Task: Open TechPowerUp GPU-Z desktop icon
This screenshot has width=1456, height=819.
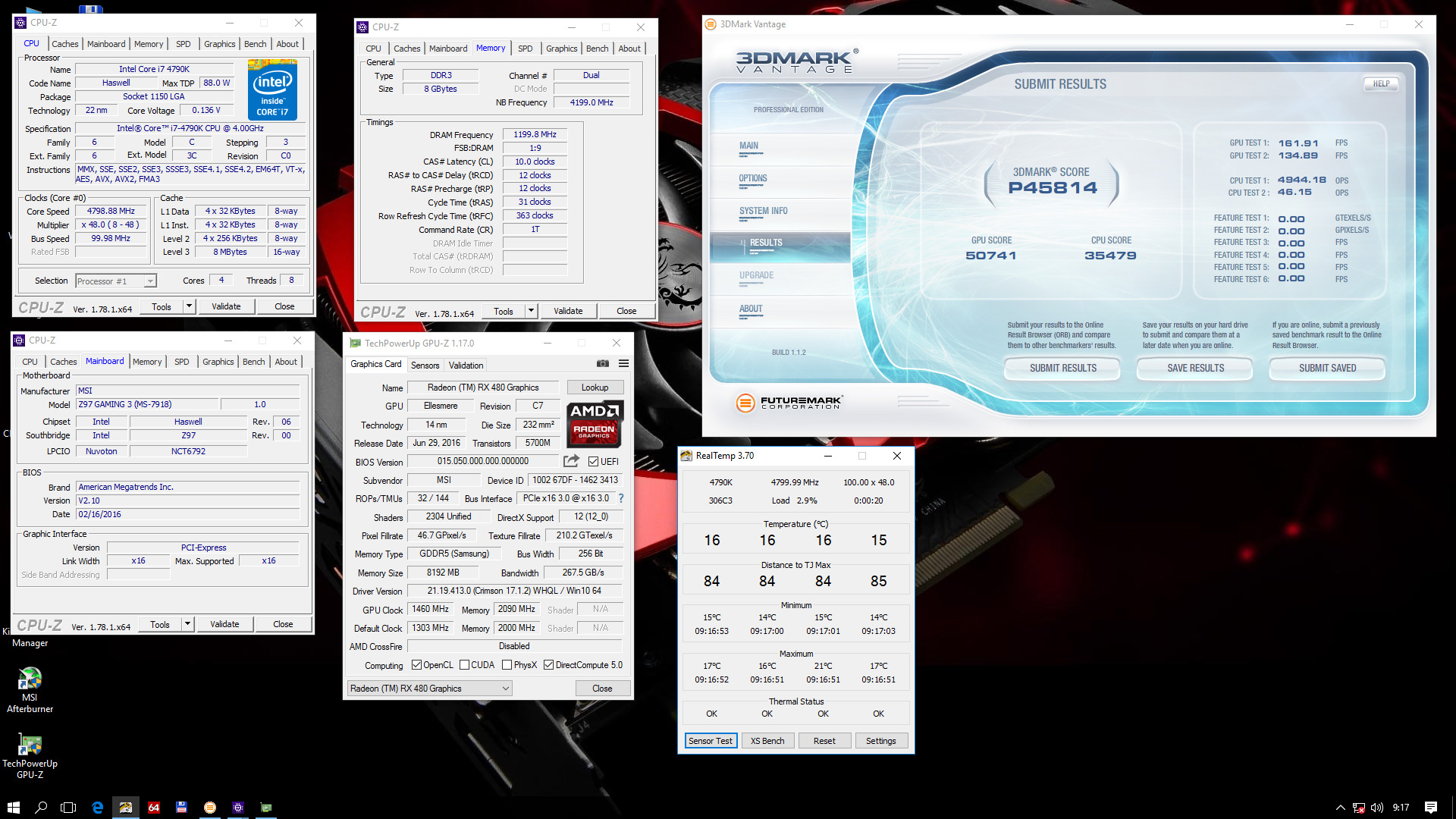Action: [30, 755]
